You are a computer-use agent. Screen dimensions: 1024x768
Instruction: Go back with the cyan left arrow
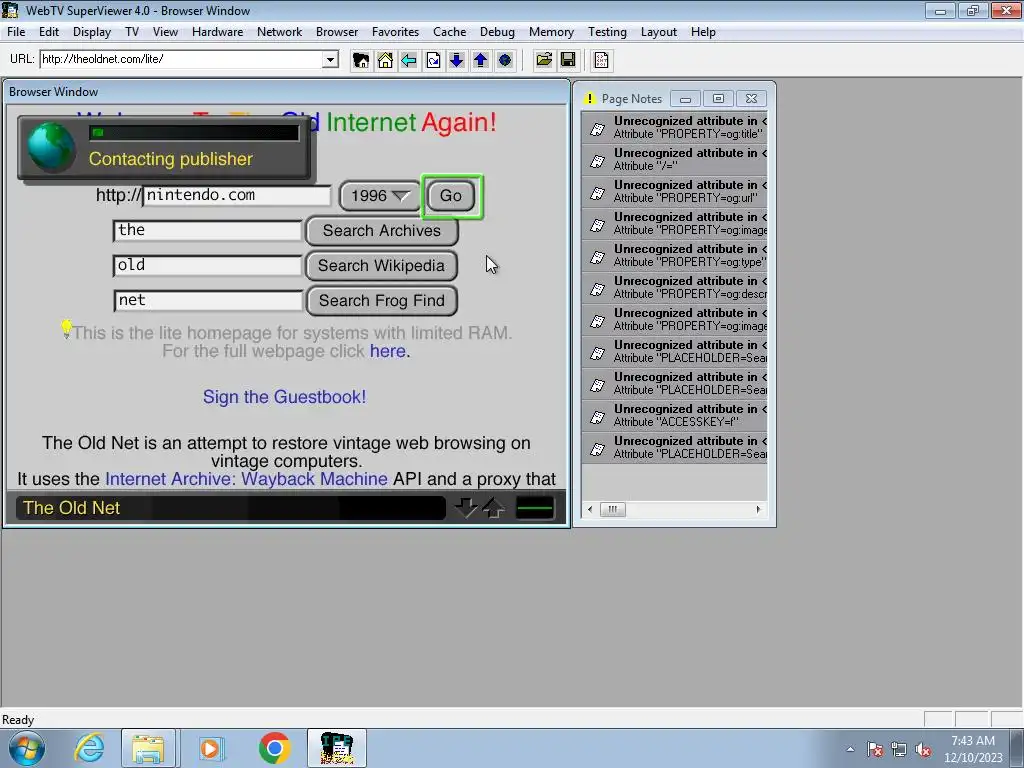pos(409,61)
